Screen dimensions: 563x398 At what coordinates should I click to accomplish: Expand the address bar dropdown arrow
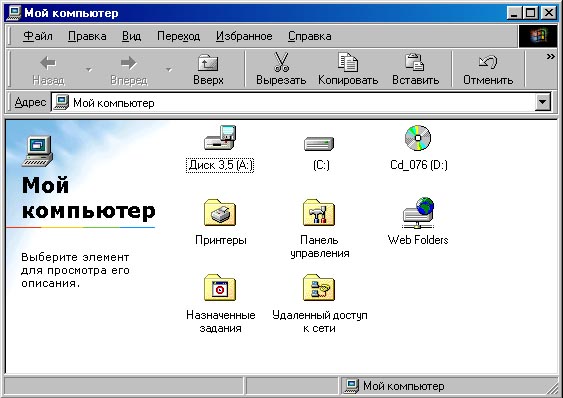[x=543, y=103]
